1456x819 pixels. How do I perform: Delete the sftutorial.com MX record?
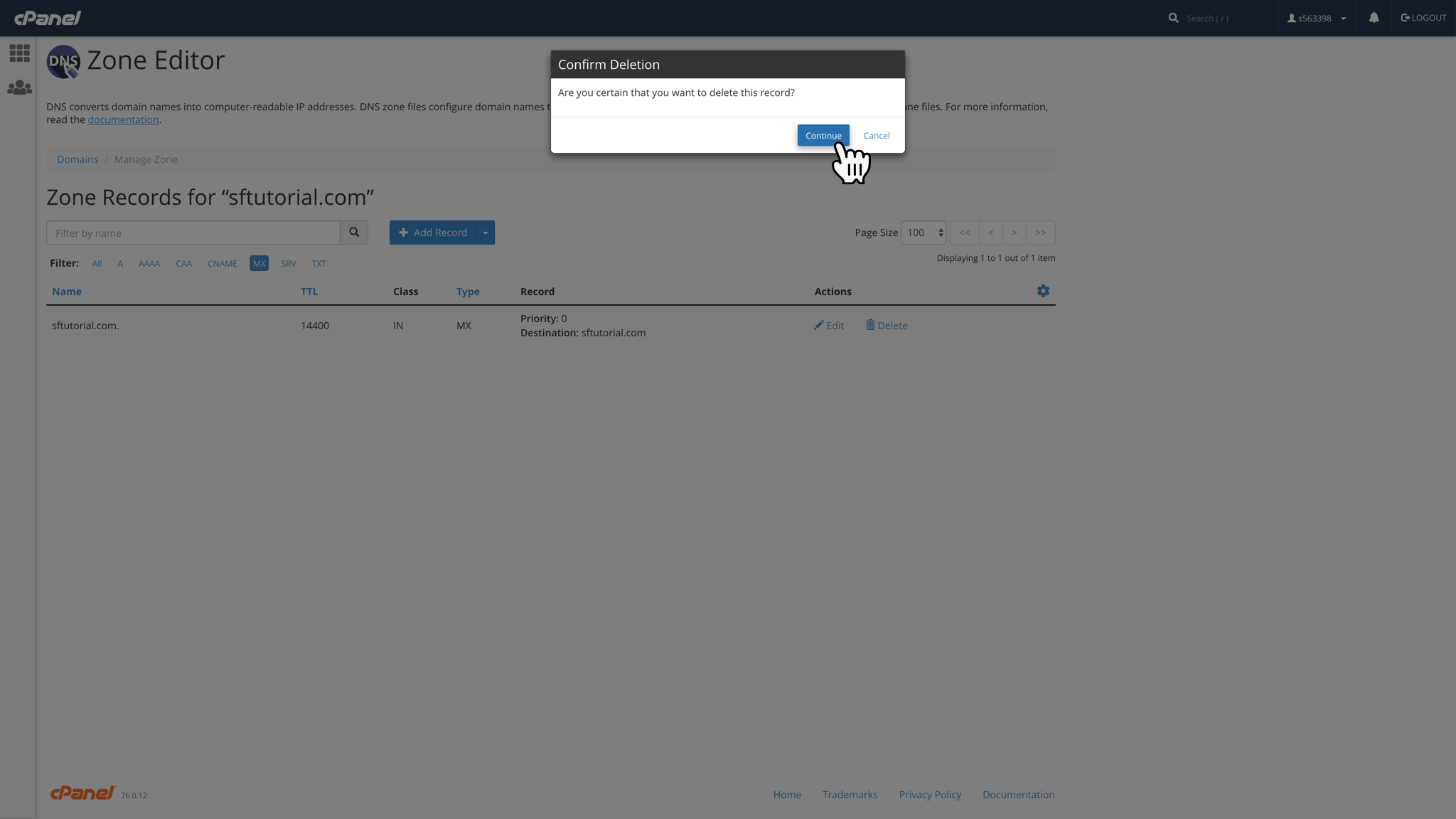[x=887, y=326]
